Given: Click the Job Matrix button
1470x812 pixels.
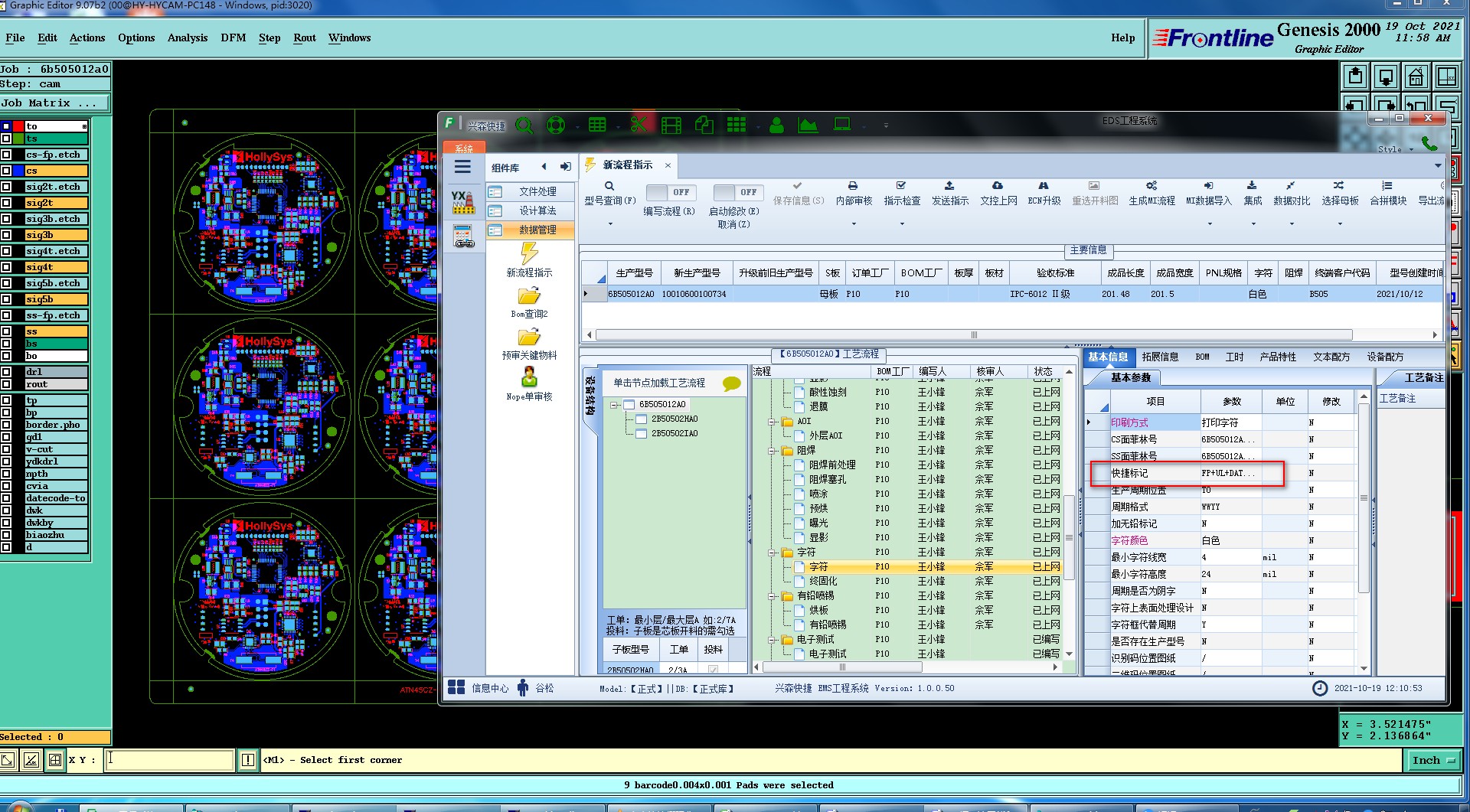Looking at the screenshot, I should point(54,103).
